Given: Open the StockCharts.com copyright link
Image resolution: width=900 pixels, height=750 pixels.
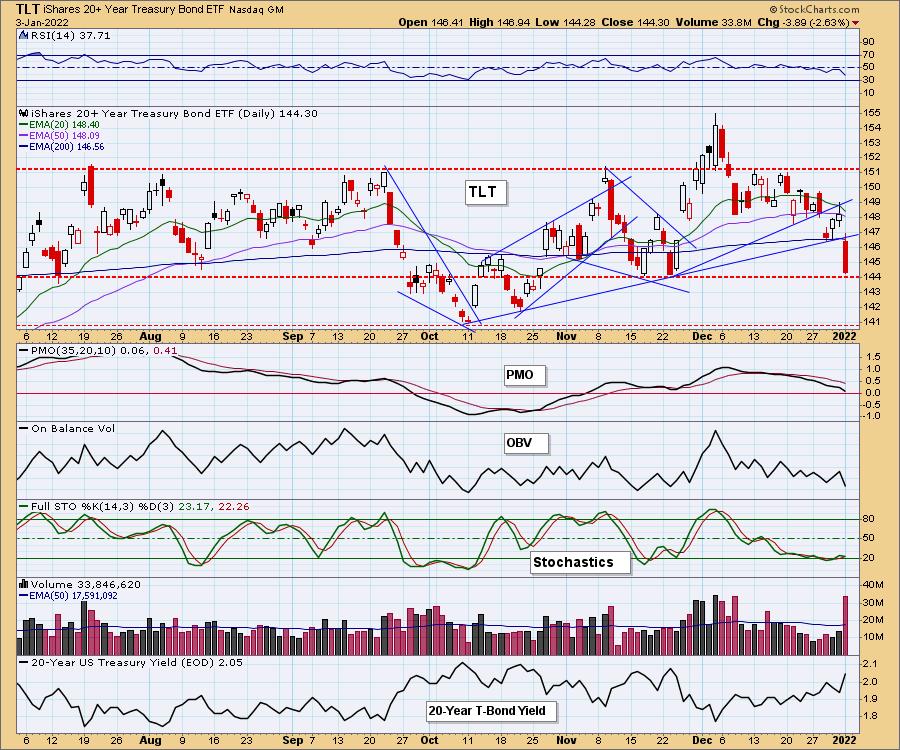Looking at the screenshot, I should [814, 9].
